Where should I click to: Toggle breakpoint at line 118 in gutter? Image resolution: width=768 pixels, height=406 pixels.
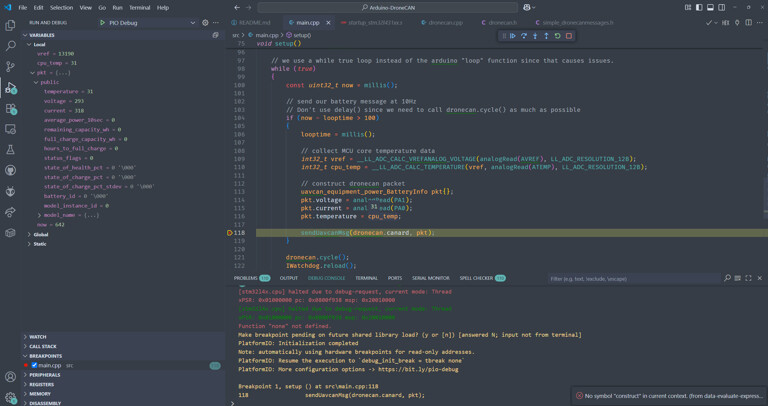(x=230, y=233)
